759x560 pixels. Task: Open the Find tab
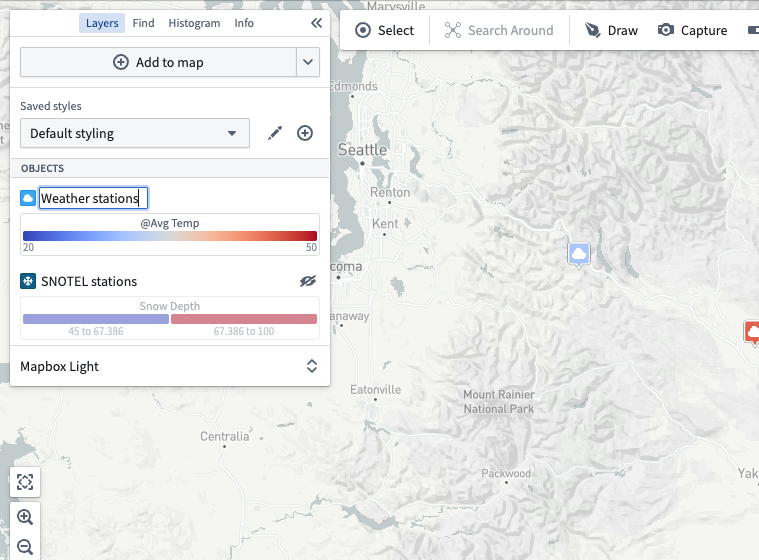pos(143,23)
